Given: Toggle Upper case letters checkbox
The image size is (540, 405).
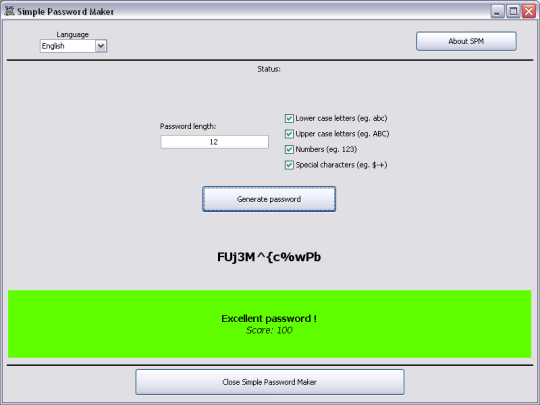Looking at the screenshot, I should [289, 134].
